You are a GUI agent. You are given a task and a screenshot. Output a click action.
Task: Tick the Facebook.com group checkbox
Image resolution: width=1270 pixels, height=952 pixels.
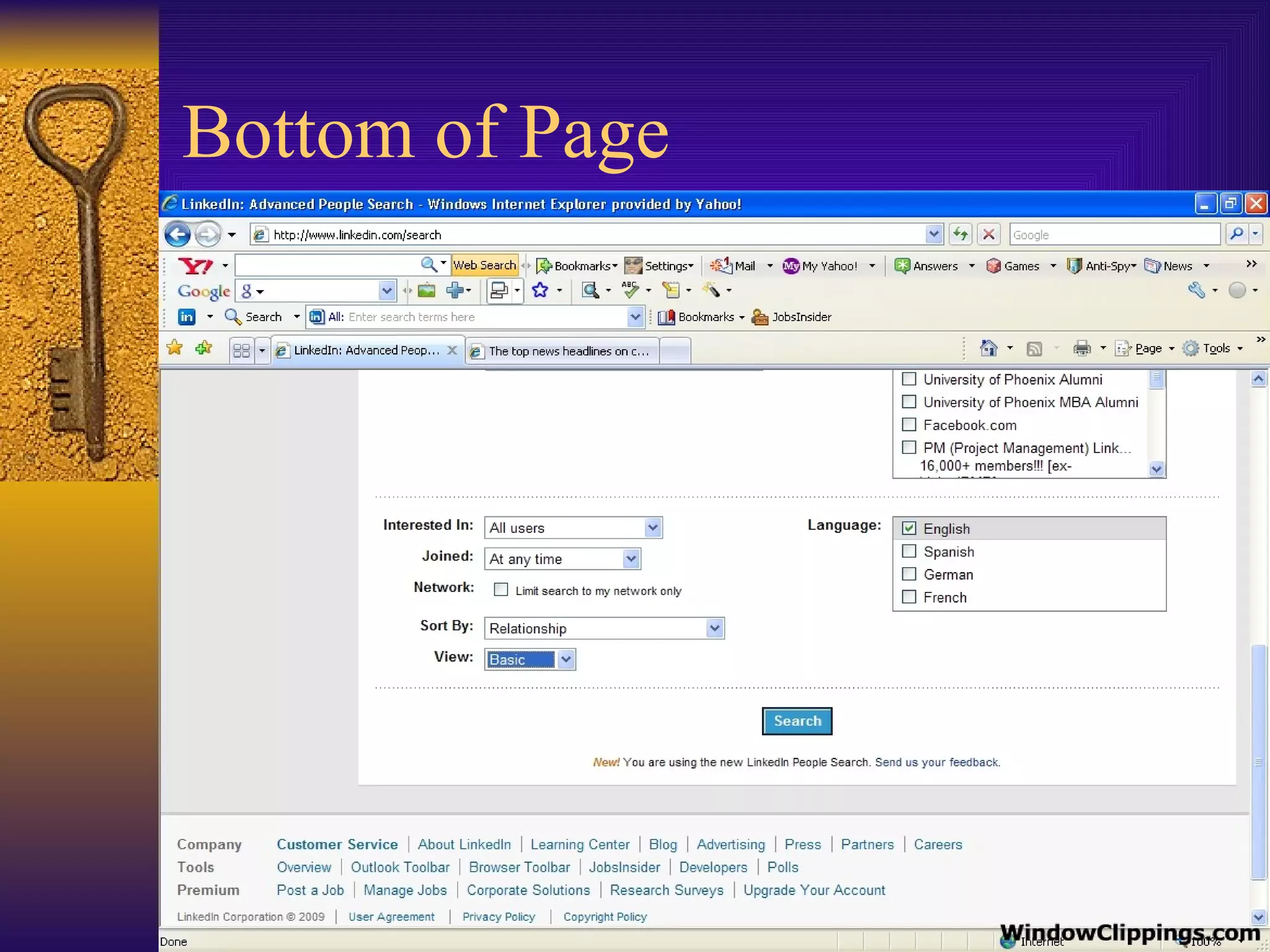pyautogui.click(x=909, y=425)
